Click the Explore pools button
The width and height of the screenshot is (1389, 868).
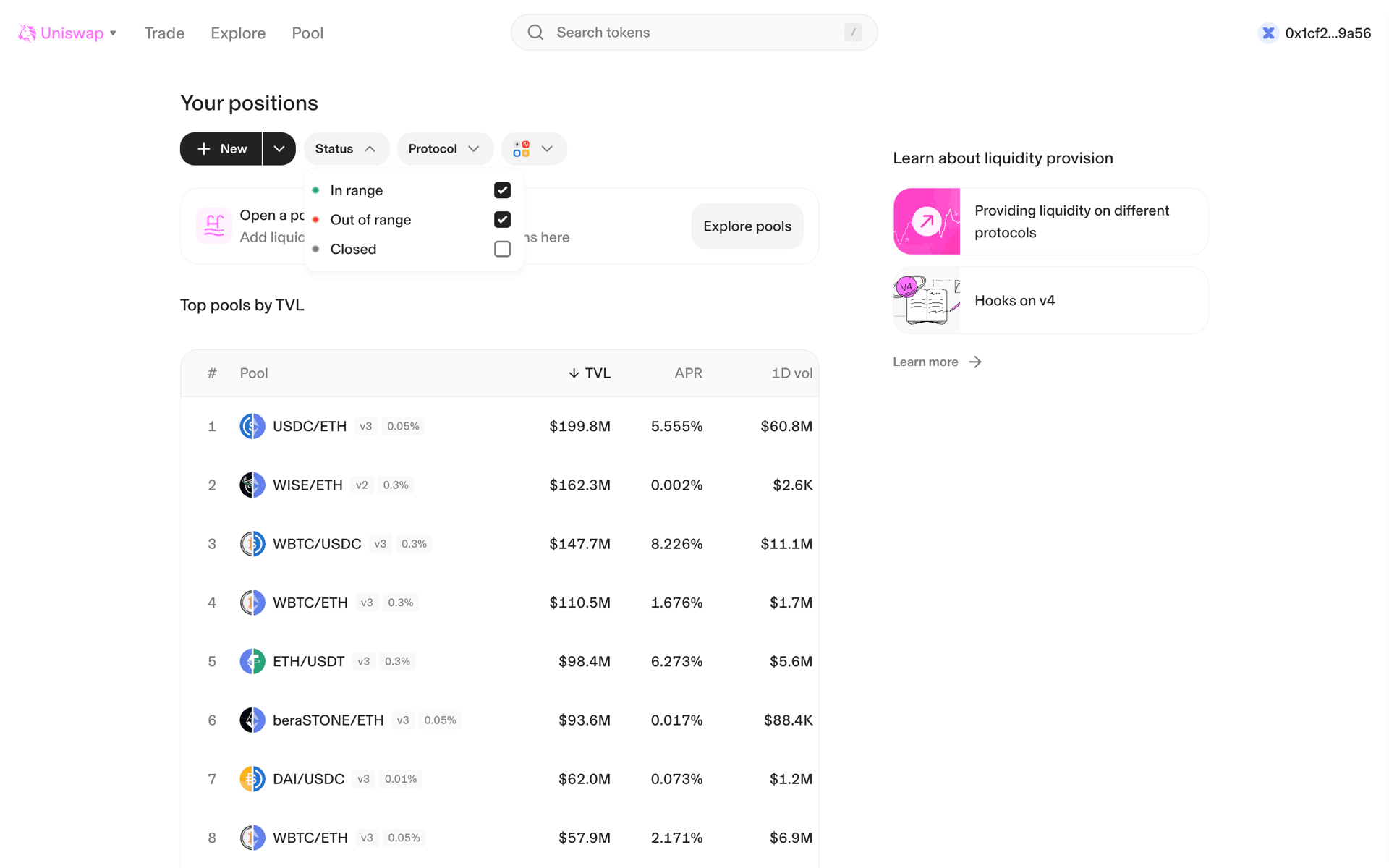[747, 226]
